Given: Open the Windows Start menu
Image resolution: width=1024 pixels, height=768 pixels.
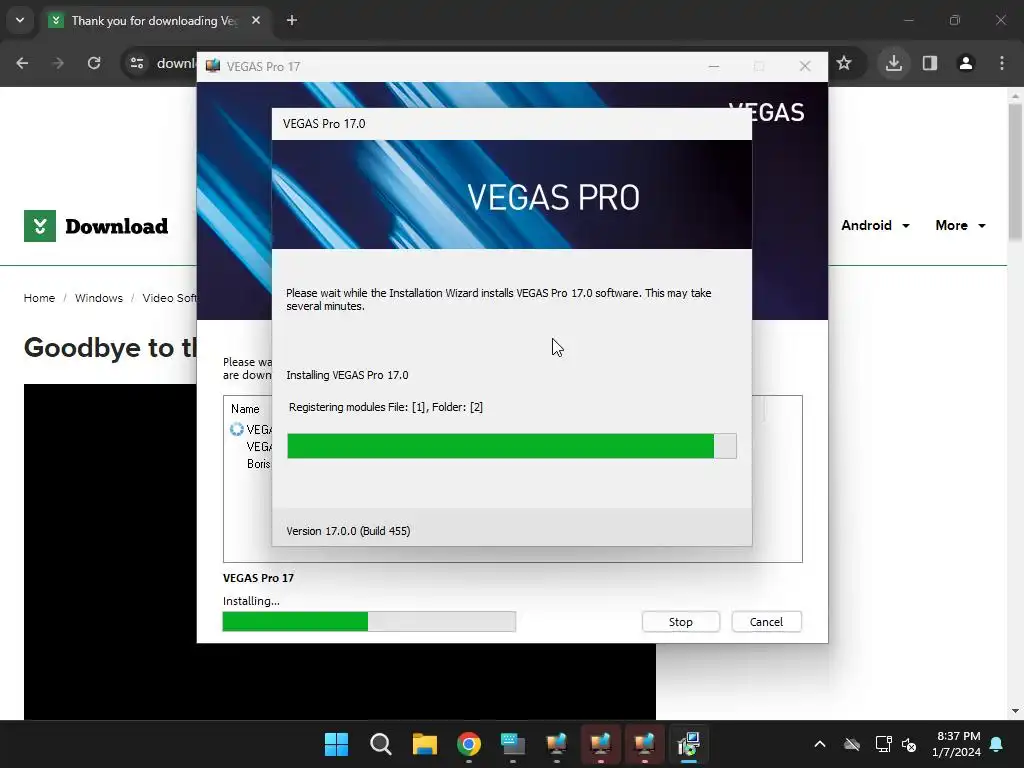Looking at the screenshot, I should [336, 744].
